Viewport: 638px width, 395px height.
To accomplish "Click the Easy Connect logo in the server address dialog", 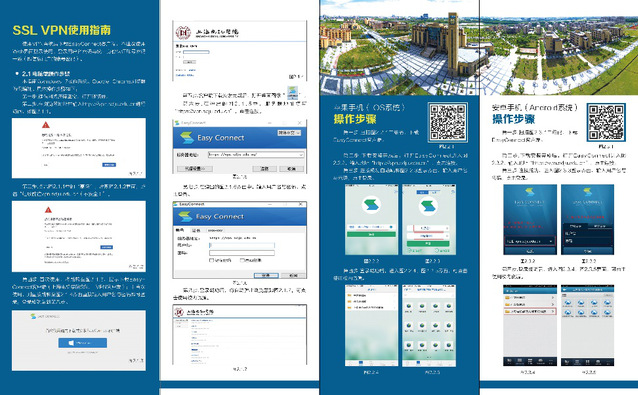I will tap(187, 138).
